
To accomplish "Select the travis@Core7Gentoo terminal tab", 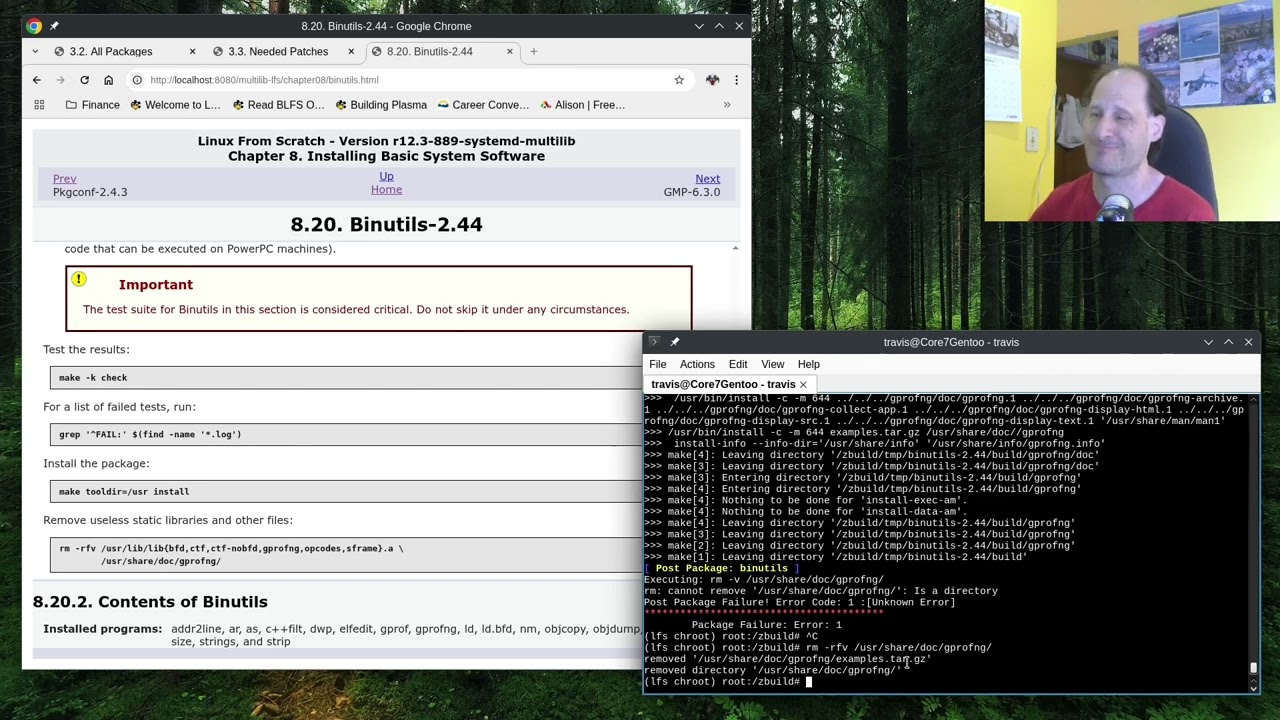I will (723, 384).
